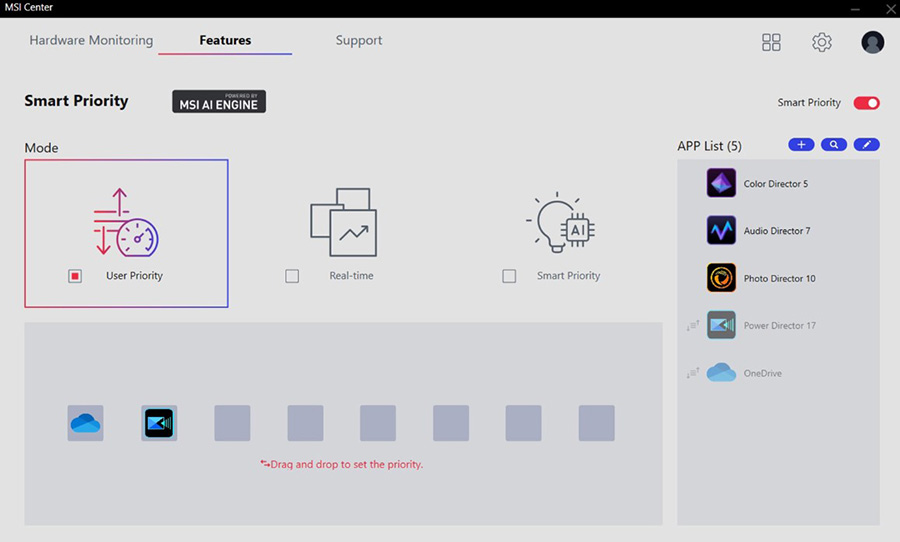This screenshot has height=542, width=900.
Task: Switch to the Hardware Monitoring tab
Action: (91, 41)
